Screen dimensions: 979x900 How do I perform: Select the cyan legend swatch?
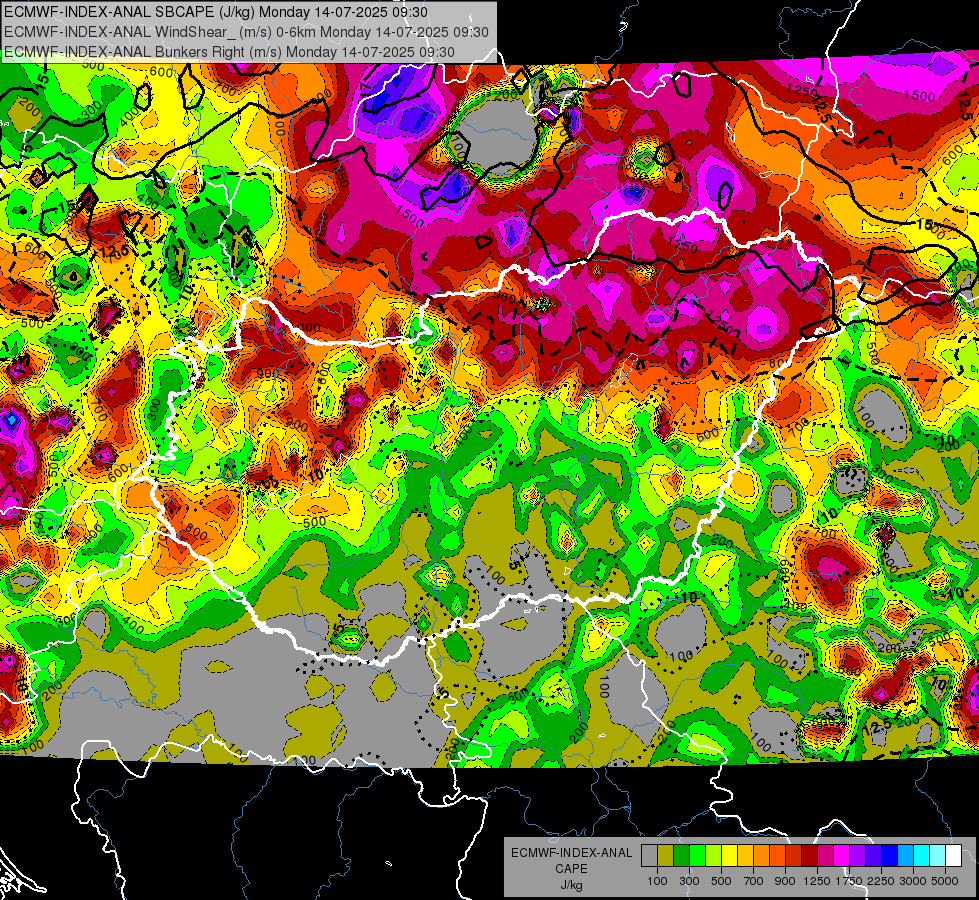922,855
